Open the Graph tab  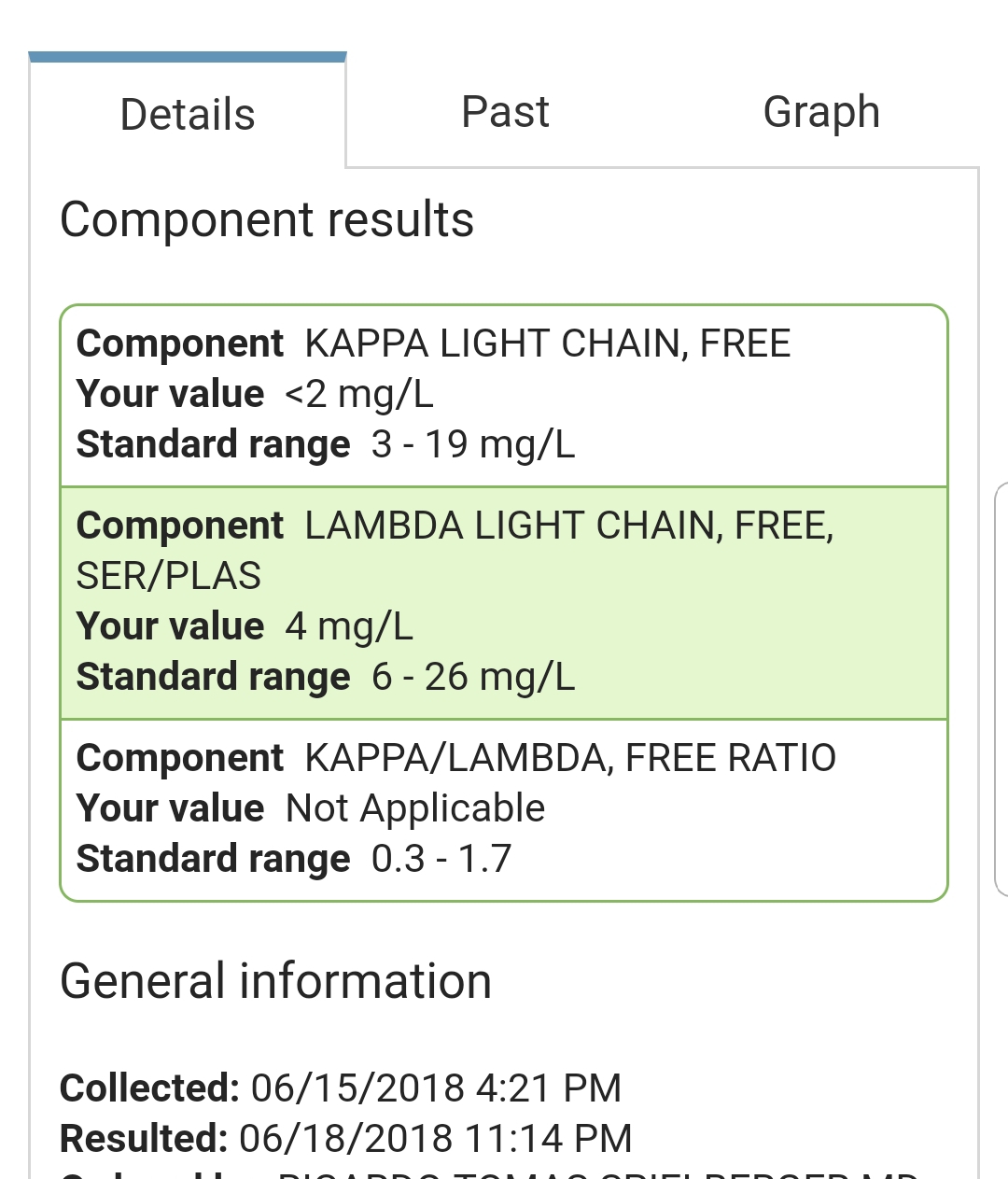[x=821, y=113]
